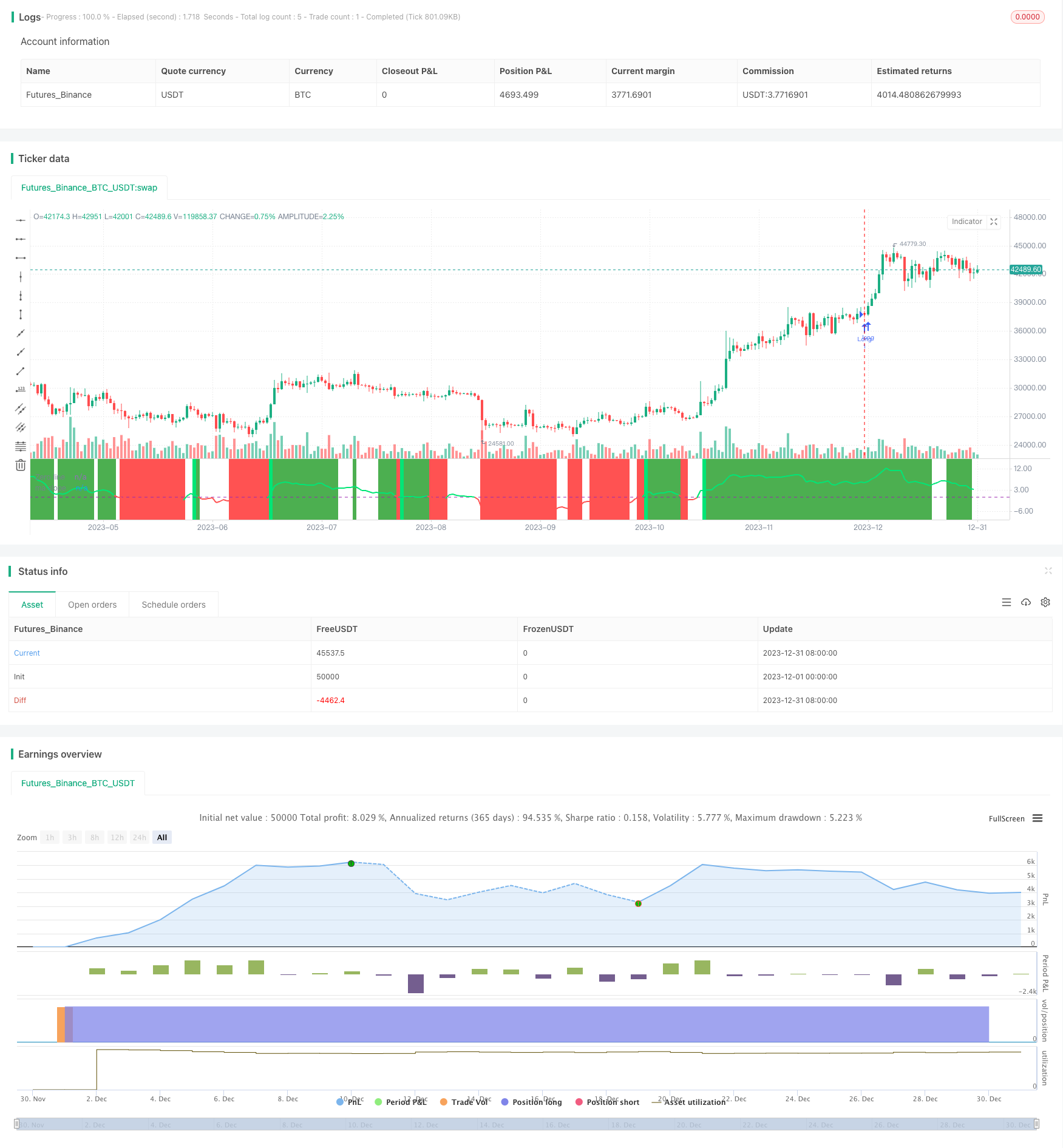The image size is (1063, 1148).
Task: Switch to the Open orders tab
Action: click(x=92, y=605)
